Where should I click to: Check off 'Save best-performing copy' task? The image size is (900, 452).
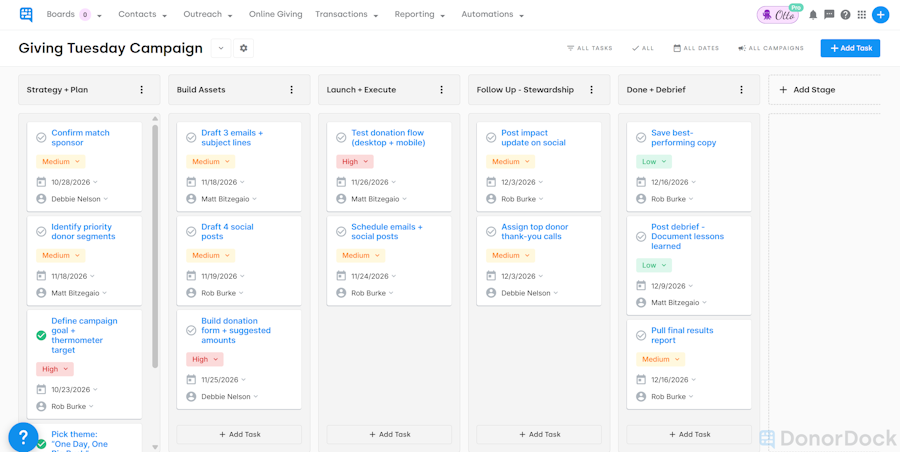(x=641, y=138)
